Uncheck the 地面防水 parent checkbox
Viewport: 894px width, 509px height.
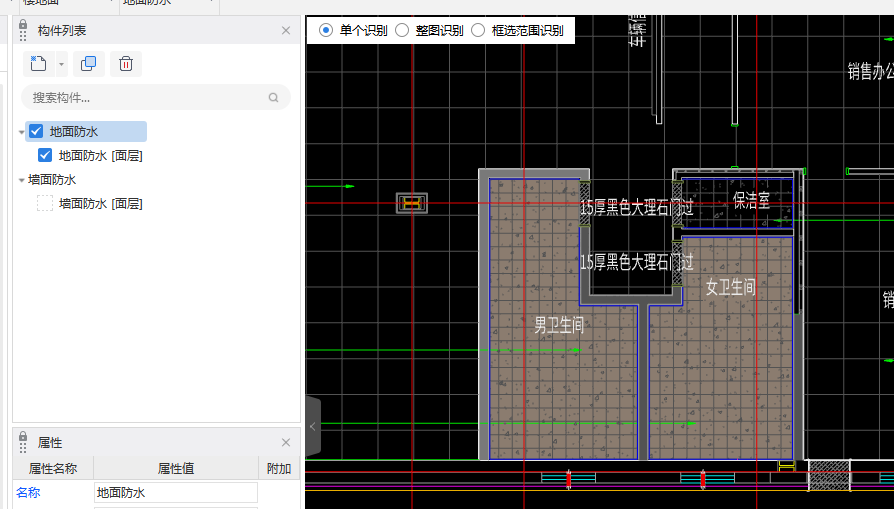(x=36, y=131)
